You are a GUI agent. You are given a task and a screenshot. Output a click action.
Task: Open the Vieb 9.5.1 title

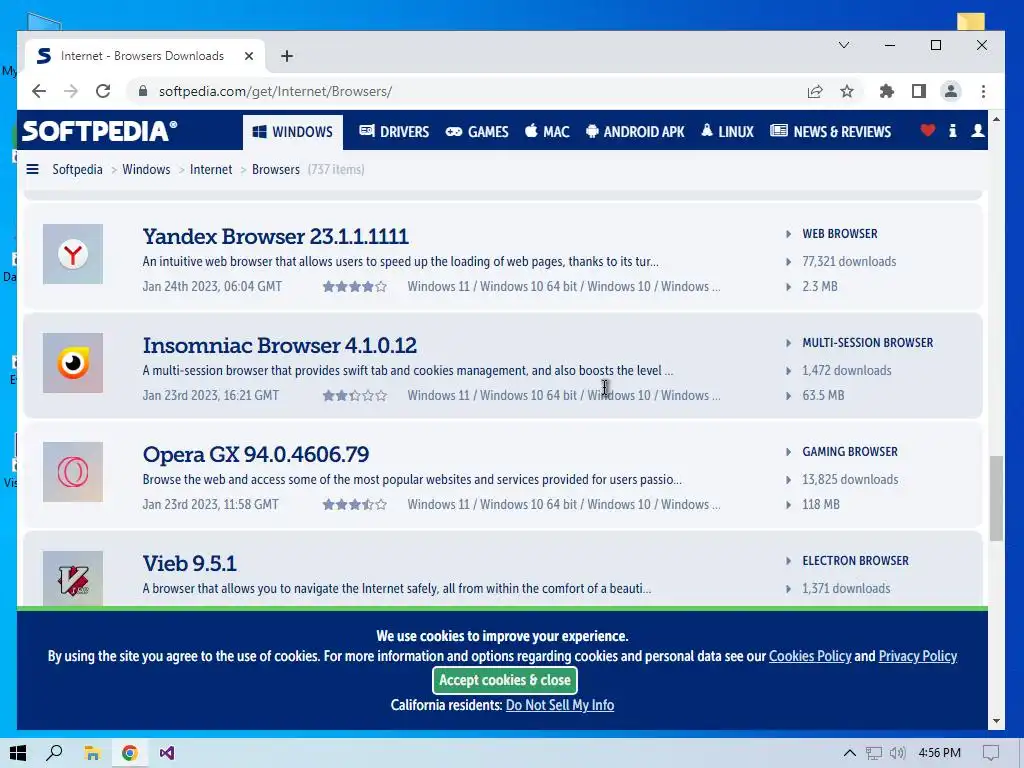(x=189, y=563)
